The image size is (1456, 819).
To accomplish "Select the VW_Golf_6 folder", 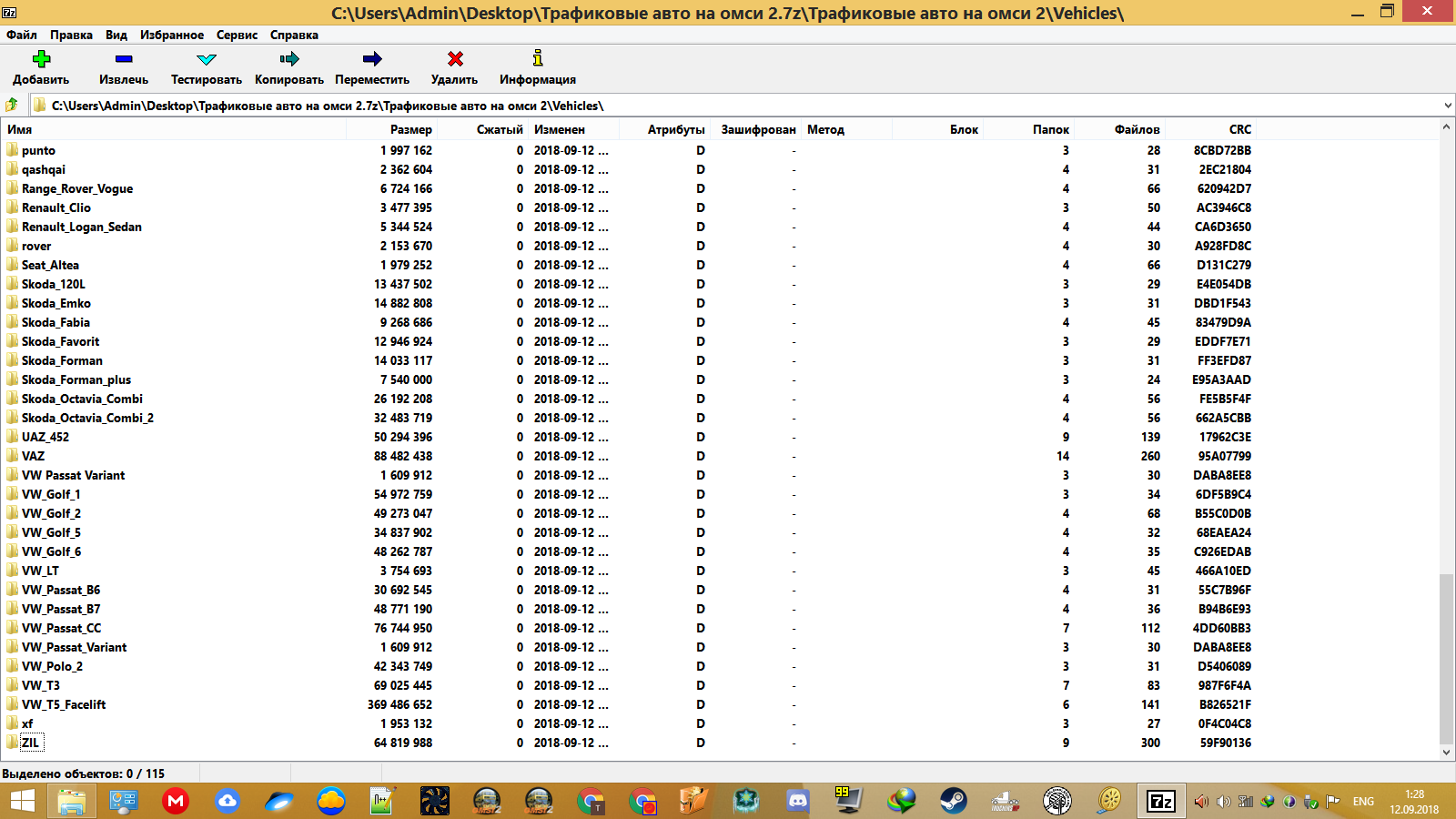I will [51, 551].
